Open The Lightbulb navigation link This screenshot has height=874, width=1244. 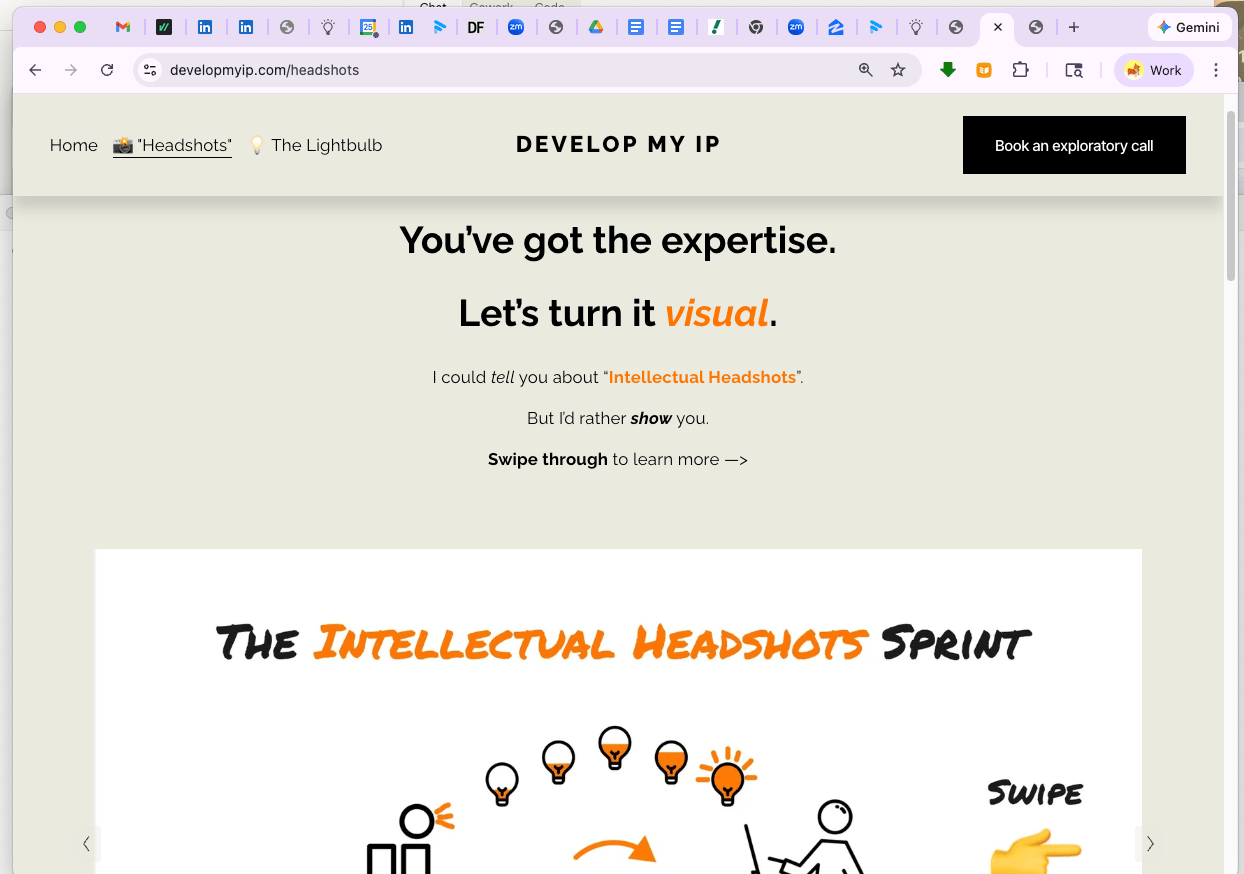(x=316, y=145)
